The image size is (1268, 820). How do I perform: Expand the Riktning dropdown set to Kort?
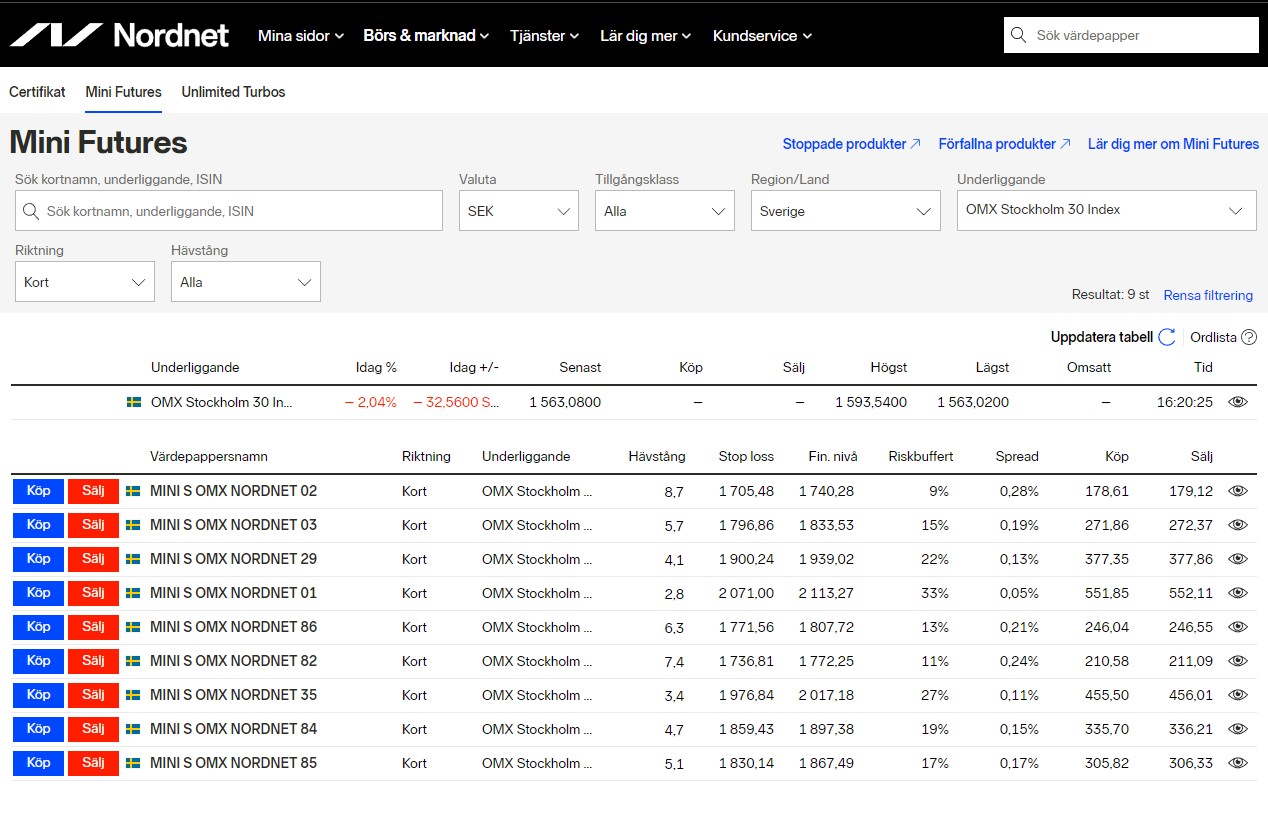pyautogui.click(x=85, y=282)
